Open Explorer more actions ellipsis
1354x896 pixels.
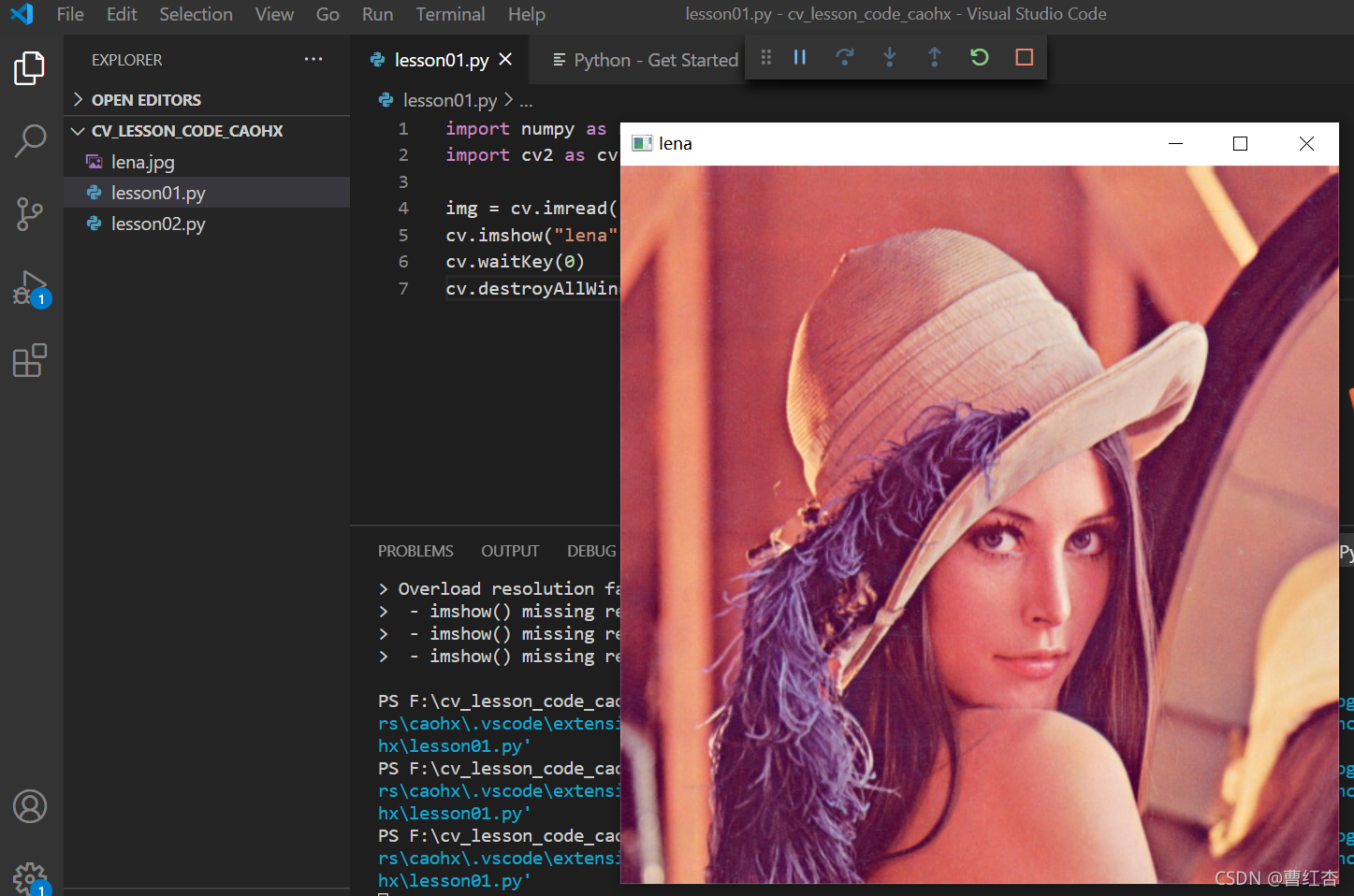coord(313,59)
